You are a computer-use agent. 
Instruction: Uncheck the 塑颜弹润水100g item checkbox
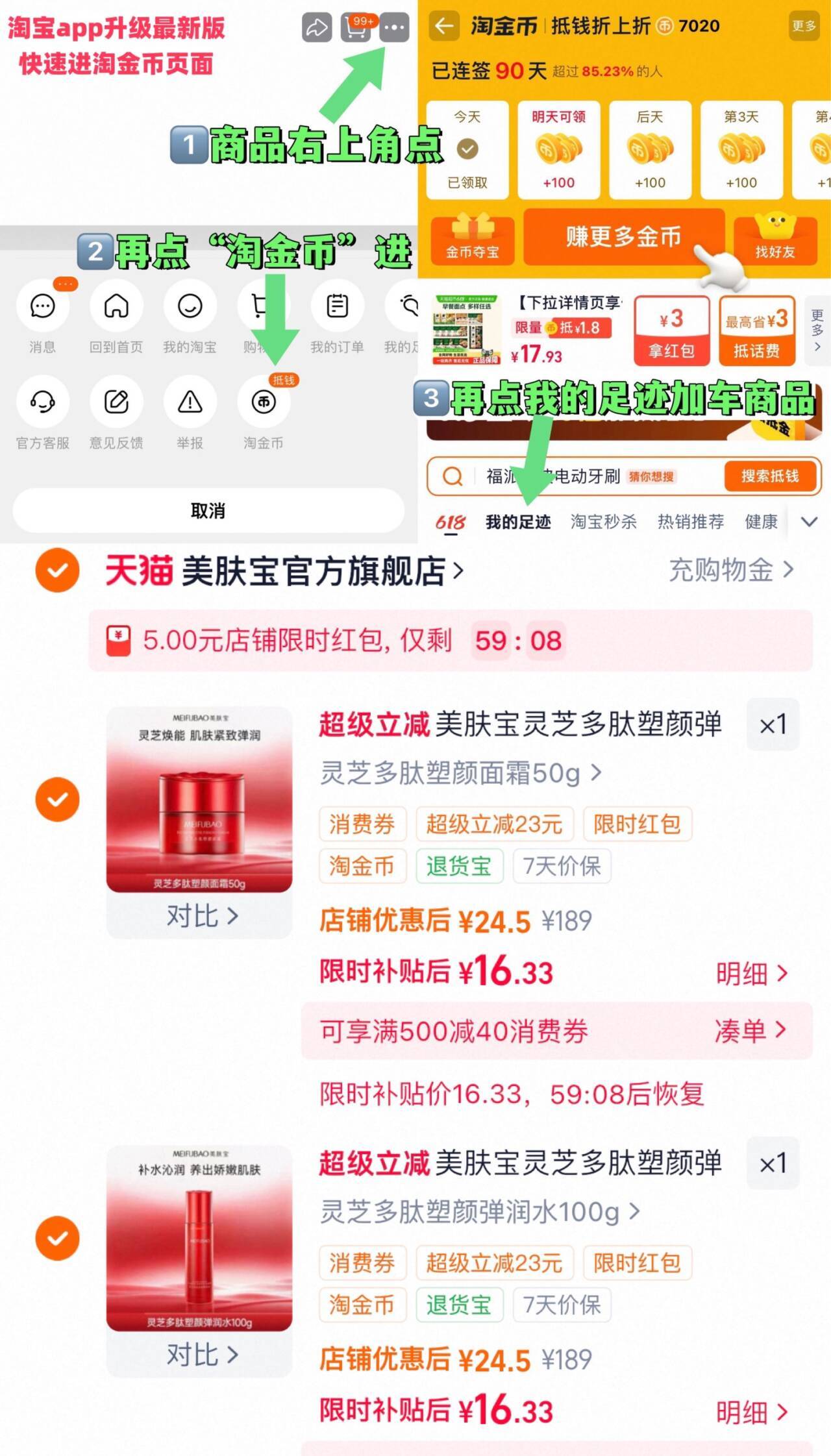pos(57,1238)
